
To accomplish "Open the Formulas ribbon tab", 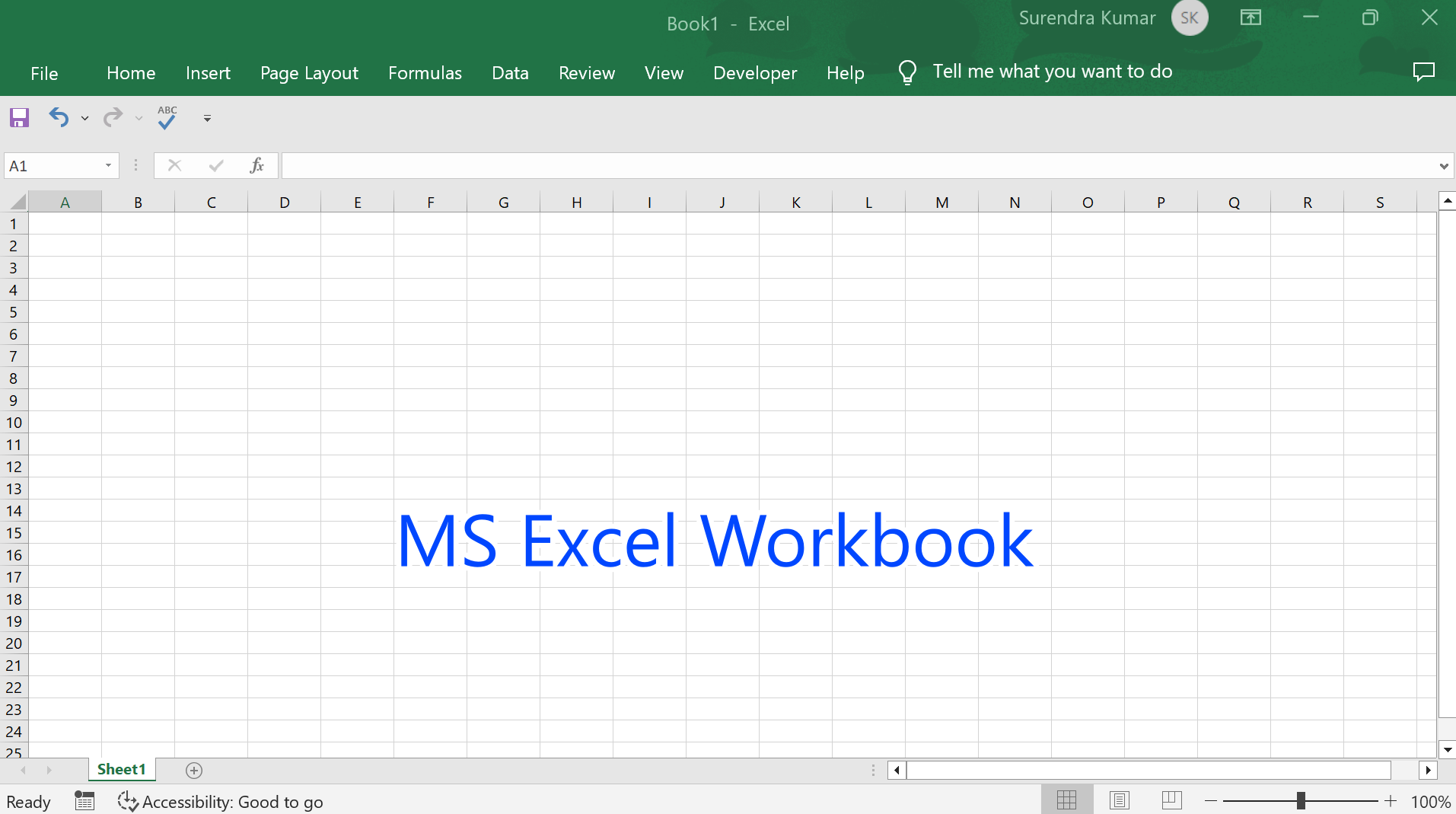I will 425,73.
